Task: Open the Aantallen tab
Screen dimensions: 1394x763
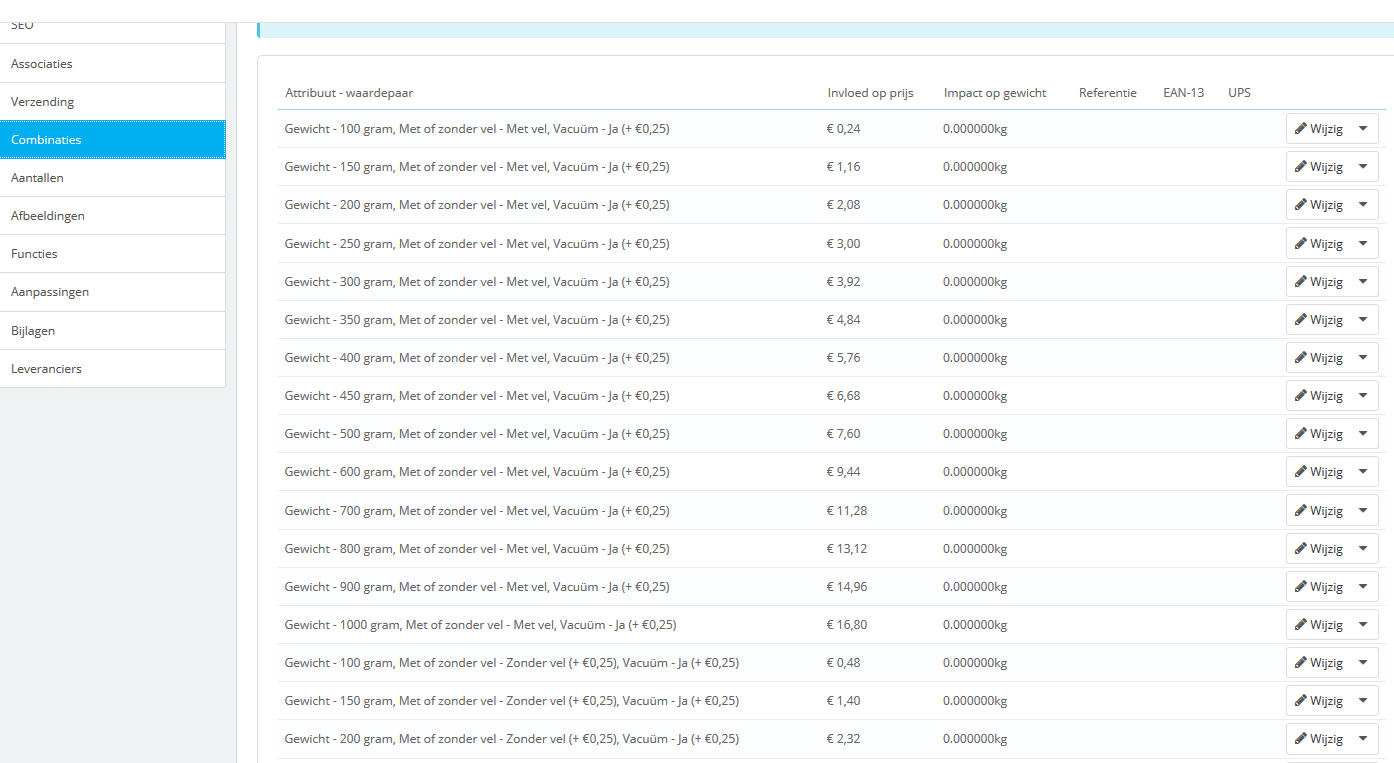Action: point(112,177)
